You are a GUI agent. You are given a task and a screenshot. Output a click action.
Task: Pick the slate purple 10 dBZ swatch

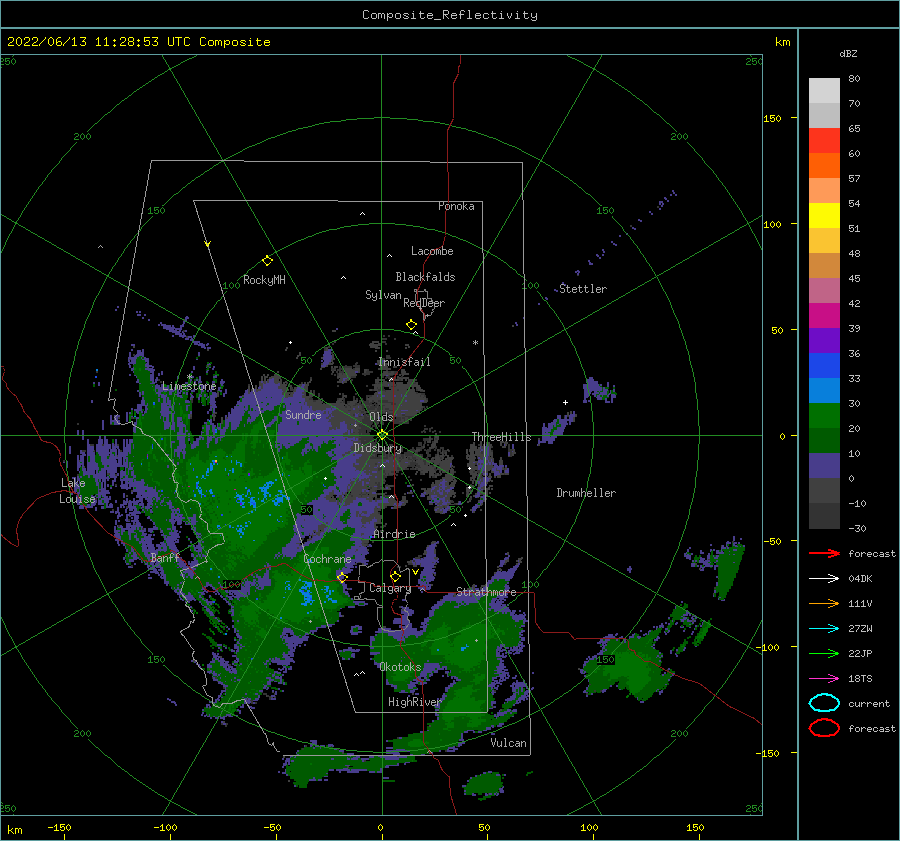point(824,466)
